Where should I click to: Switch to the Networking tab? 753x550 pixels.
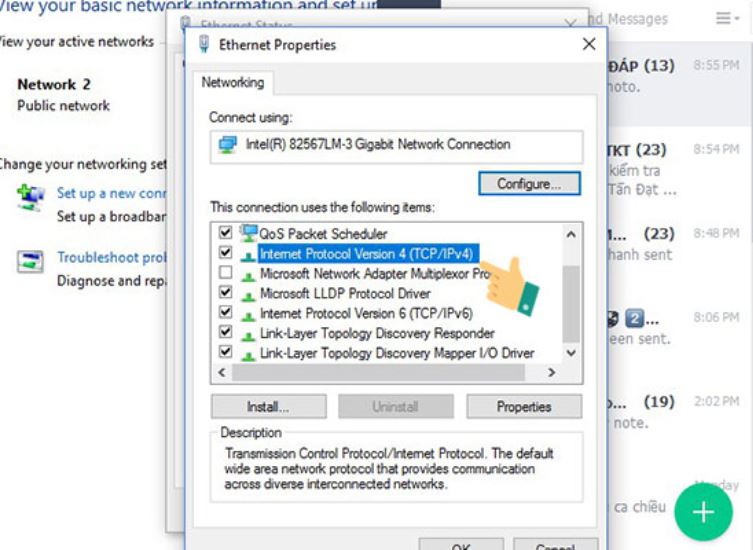pos(233,83)
